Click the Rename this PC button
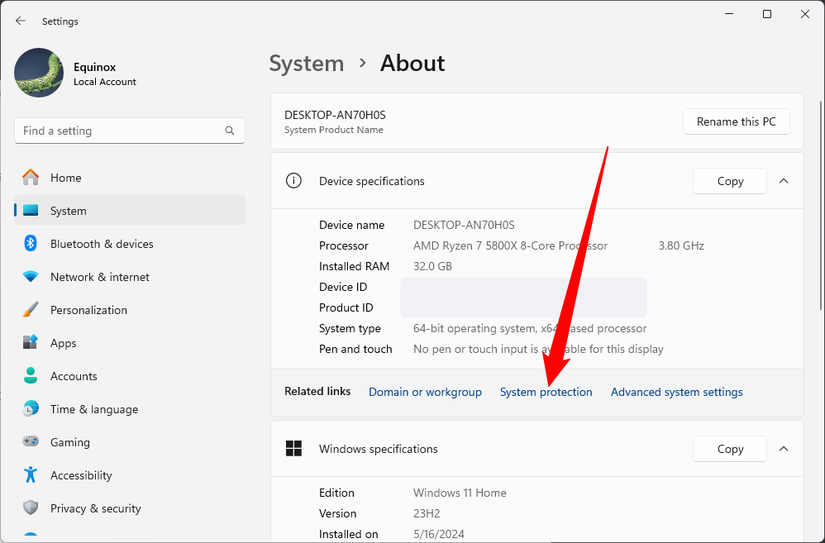Viewport: 825px width, 543px height. pos(736,122)
